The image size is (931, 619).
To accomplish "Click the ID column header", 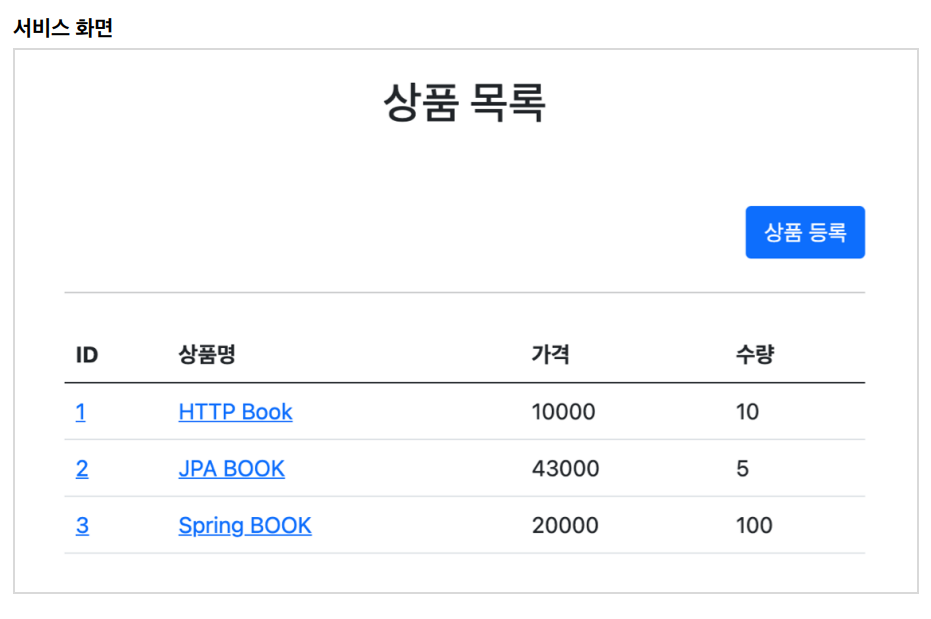I will 87,355.
